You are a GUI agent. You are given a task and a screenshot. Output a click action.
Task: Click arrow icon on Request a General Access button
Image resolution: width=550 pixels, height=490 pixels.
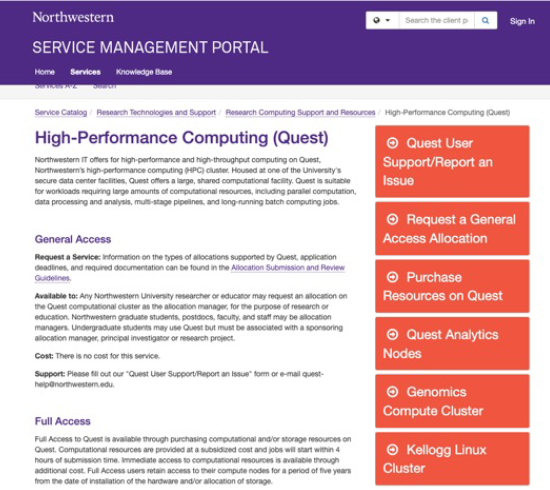(x=393, y=219)
